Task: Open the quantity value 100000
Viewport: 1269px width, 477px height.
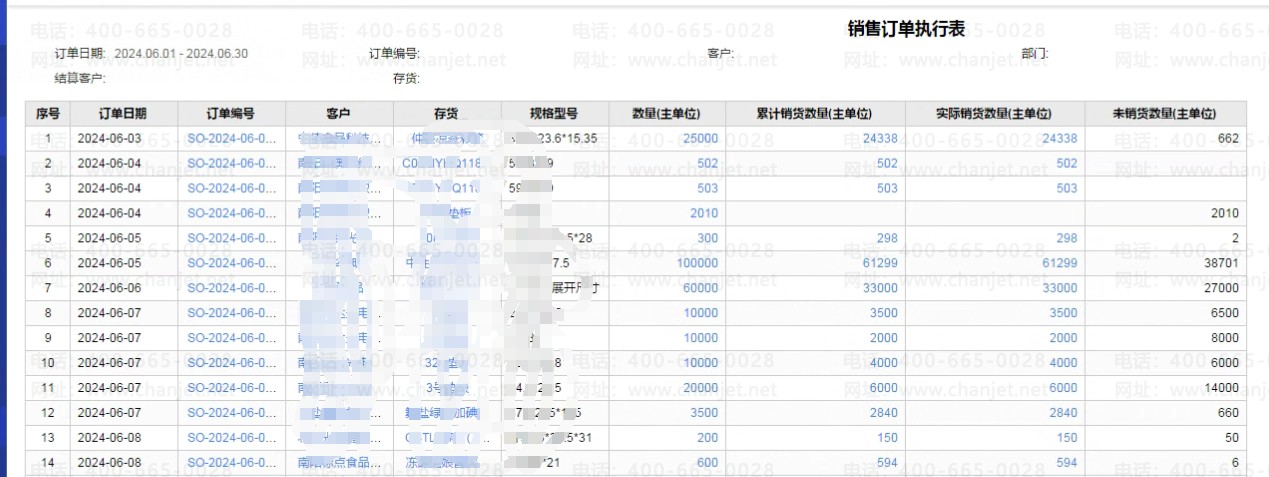Action: [697, 263]
